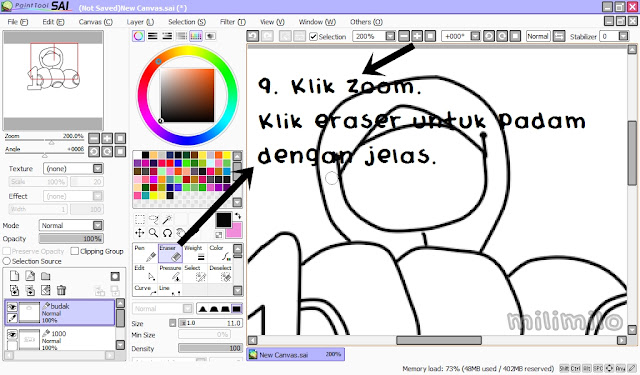The width and height of the screenshot is (640, 375).
Task: Expand the layer Mode Normal dropdown
Action: click(x=71, y=225)
